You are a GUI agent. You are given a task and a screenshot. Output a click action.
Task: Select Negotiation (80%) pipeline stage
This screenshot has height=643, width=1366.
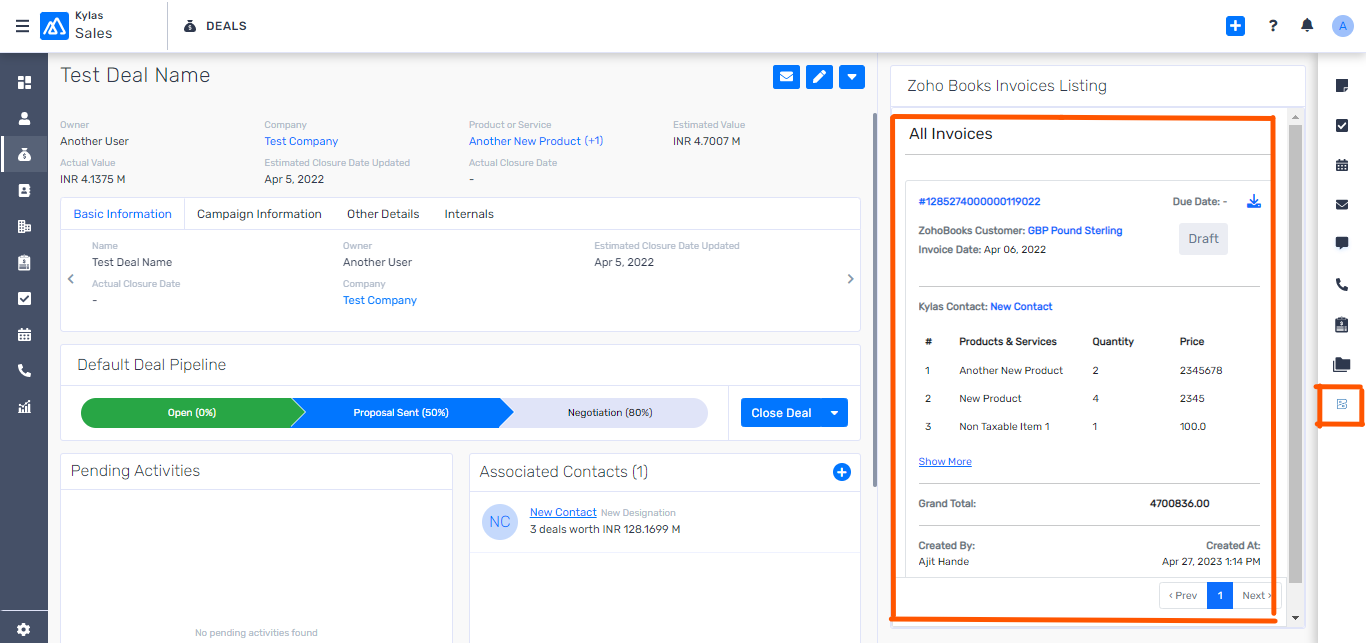coord(610,413)
